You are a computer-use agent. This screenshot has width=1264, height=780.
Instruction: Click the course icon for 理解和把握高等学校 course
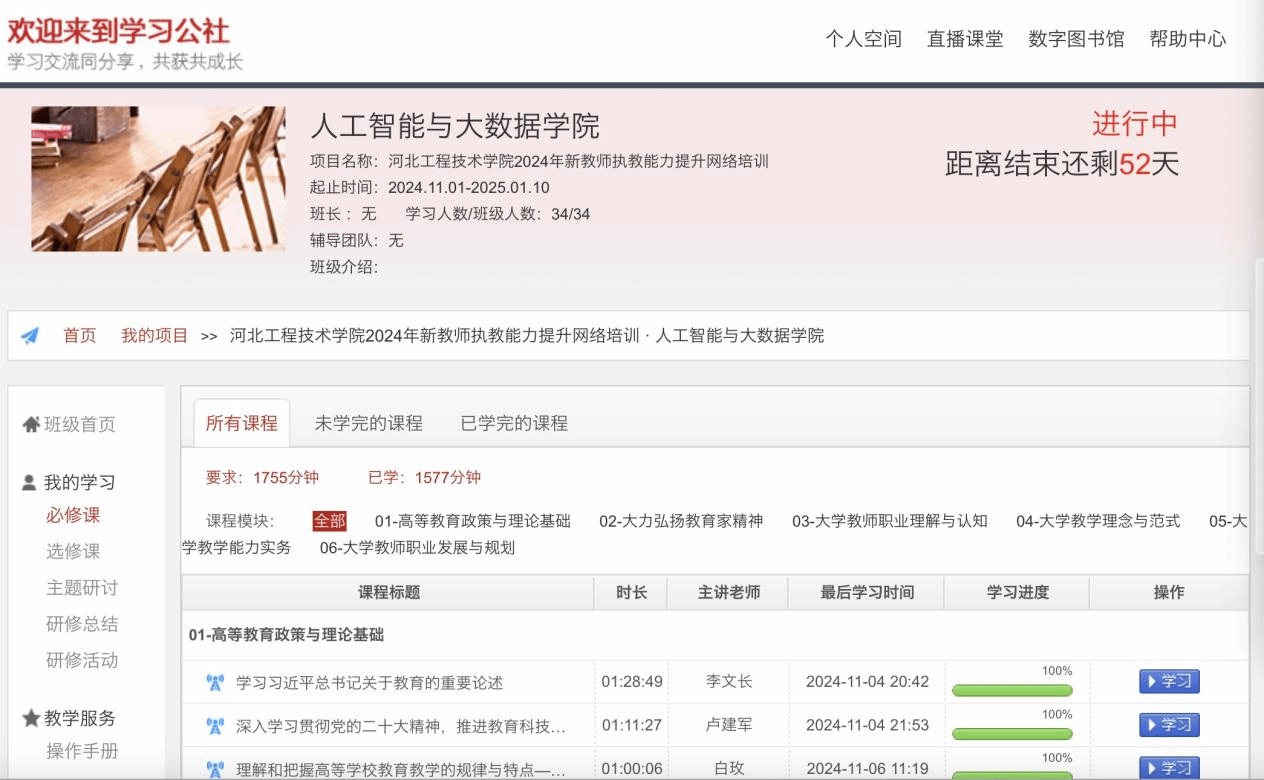pyautogui.click(x=214, y=768)
